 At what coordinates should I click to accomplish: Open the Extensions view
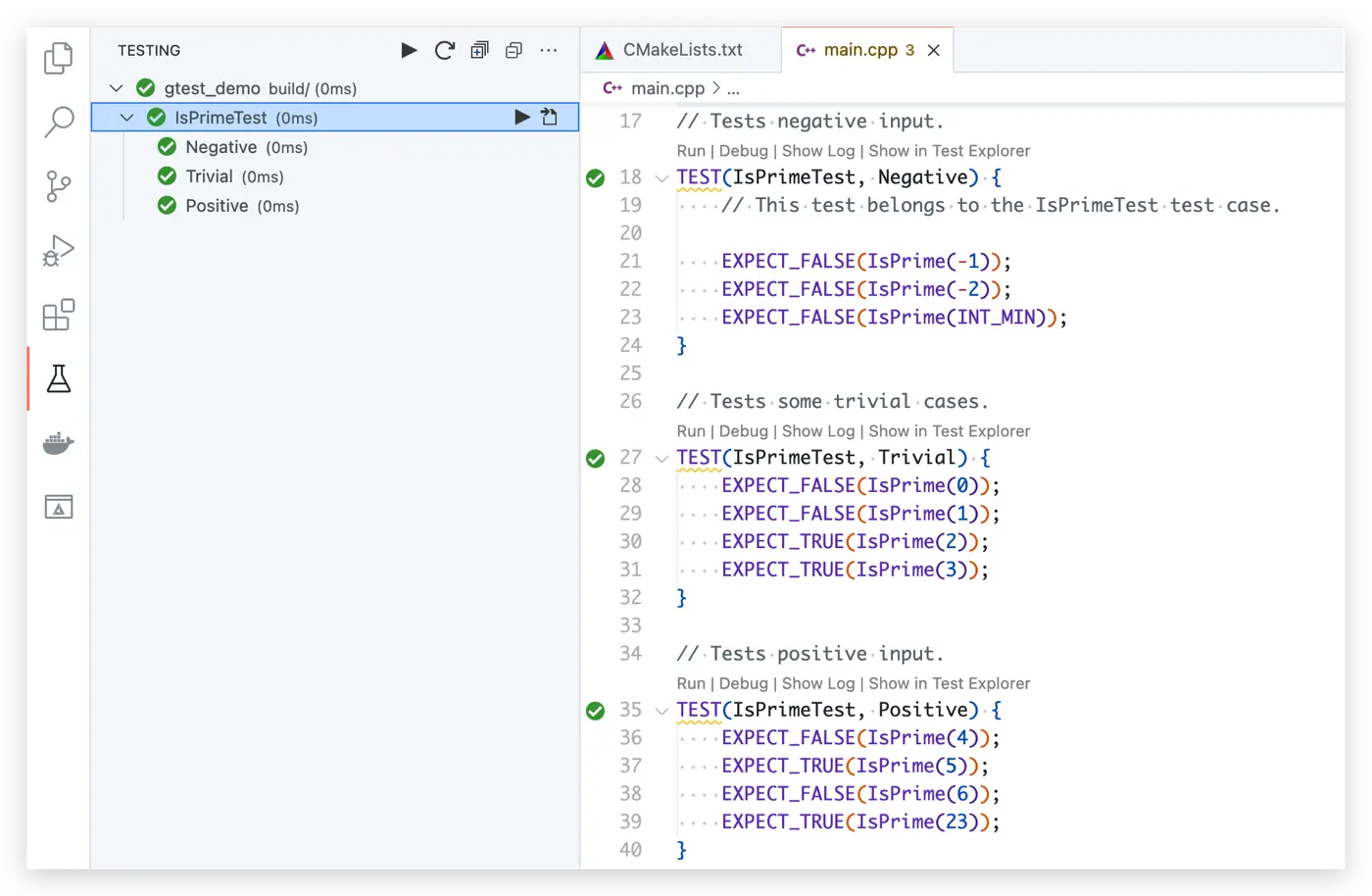pos(59,315)
